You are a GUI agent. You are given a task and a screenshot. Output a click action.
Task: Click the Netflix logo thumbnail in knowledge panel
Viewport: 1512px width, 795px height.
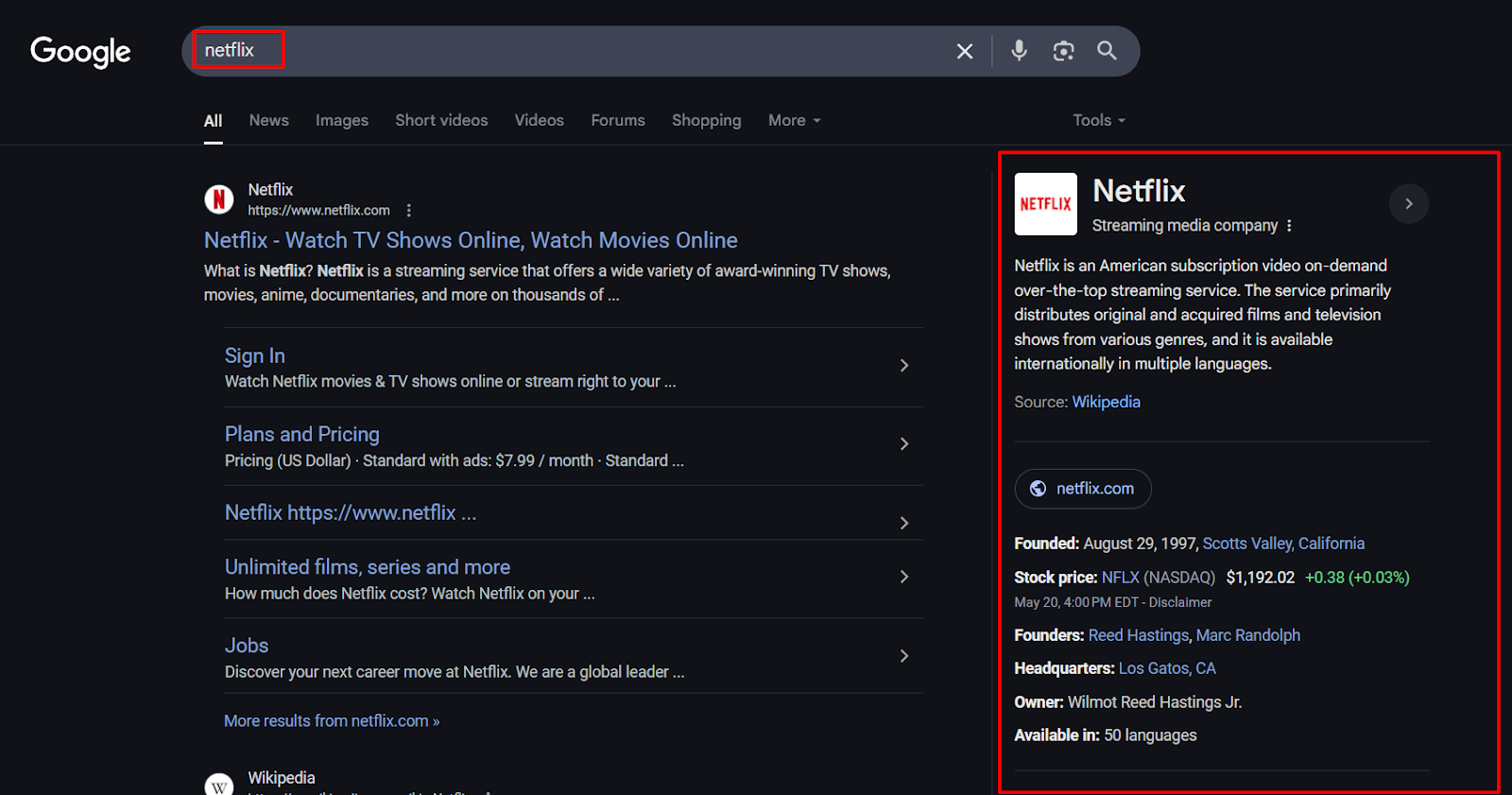coord(1045,204)
